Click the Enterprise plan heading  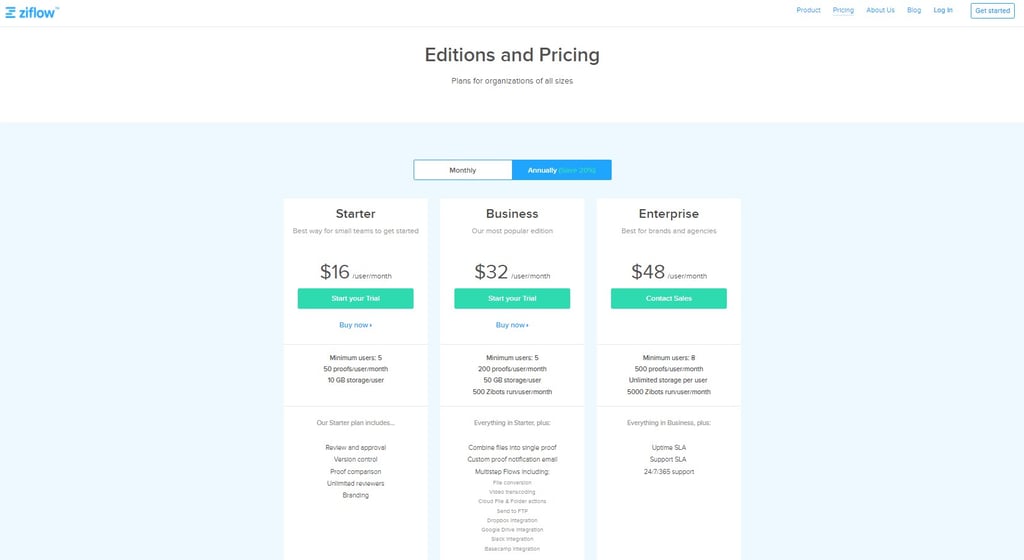tap(668, 213)
